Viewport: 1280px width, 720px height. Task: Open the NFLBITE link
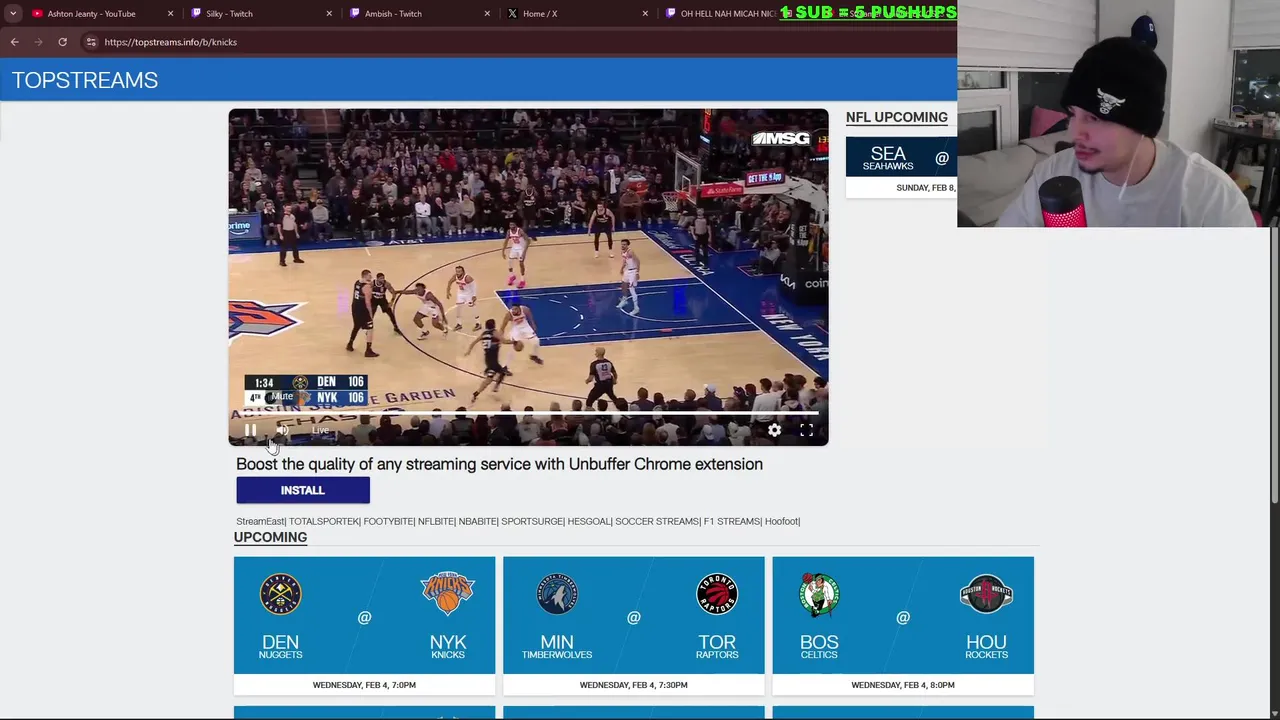pos(435,521)
